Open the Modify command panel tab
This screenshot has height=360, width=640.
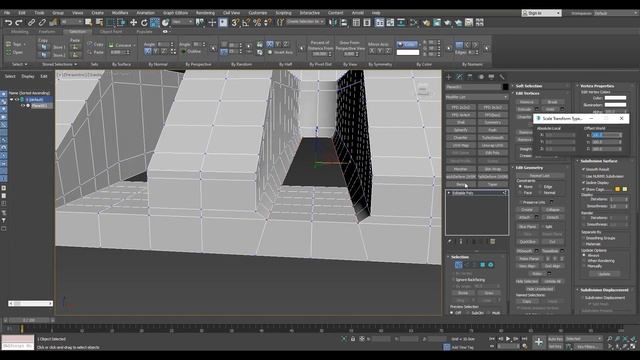(x=460, y=77)
